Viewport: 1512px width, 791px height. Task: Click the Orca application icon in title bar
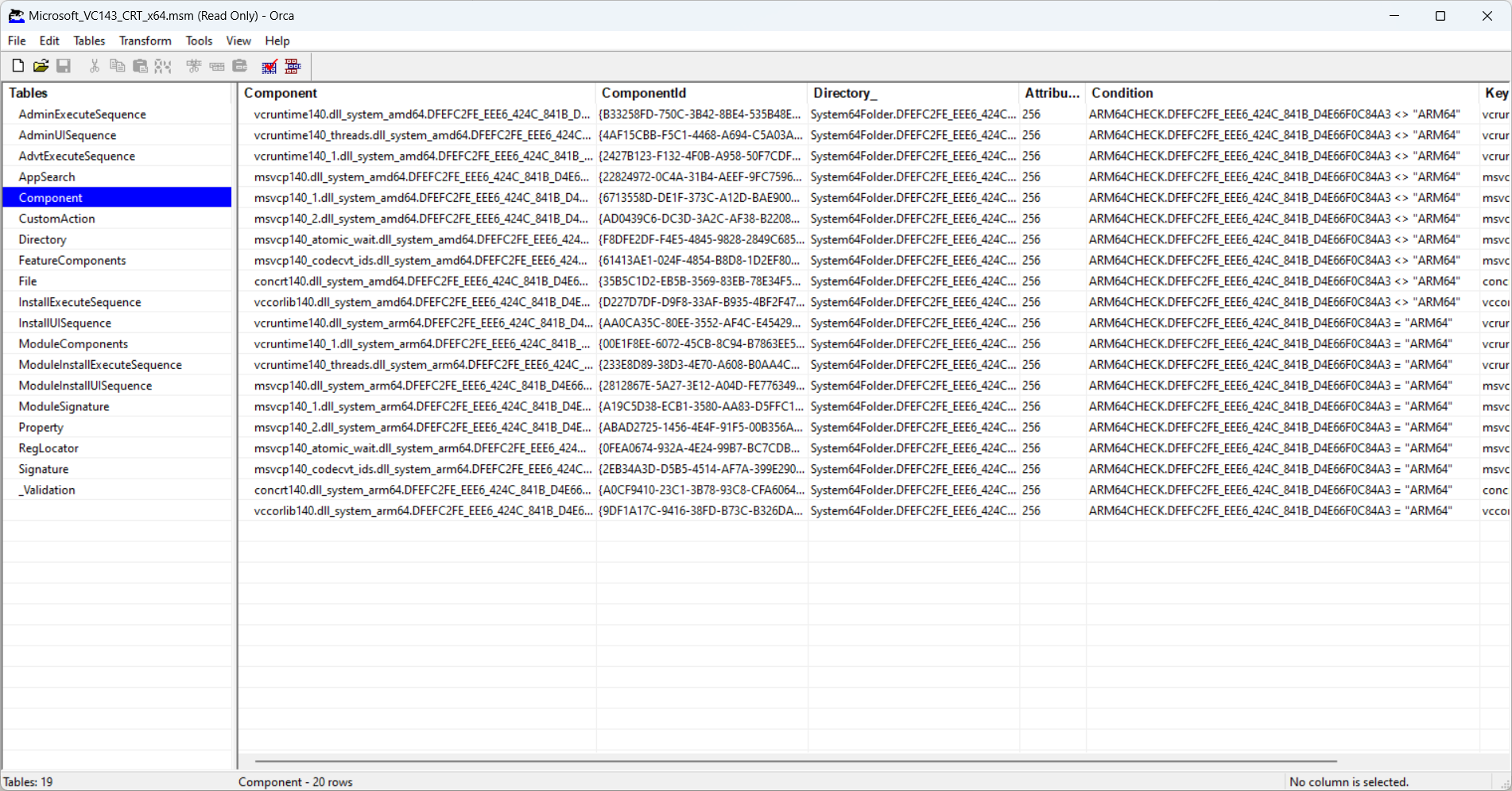click(x=16, y=16)
